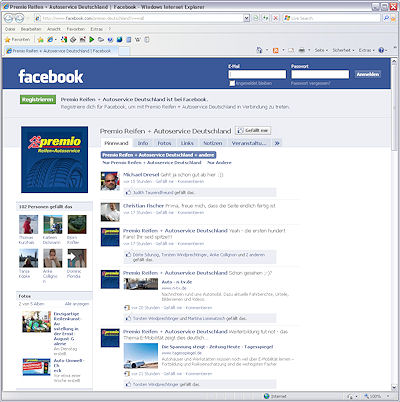Click the Facebook logo

(x=51, y=76)
